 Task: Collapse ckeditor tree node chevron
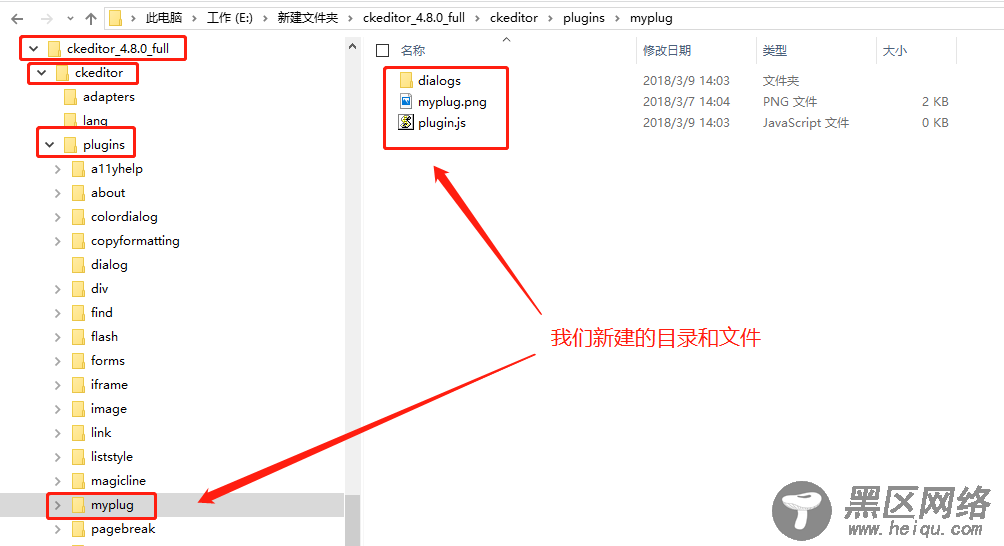click(x=42, y=73)
